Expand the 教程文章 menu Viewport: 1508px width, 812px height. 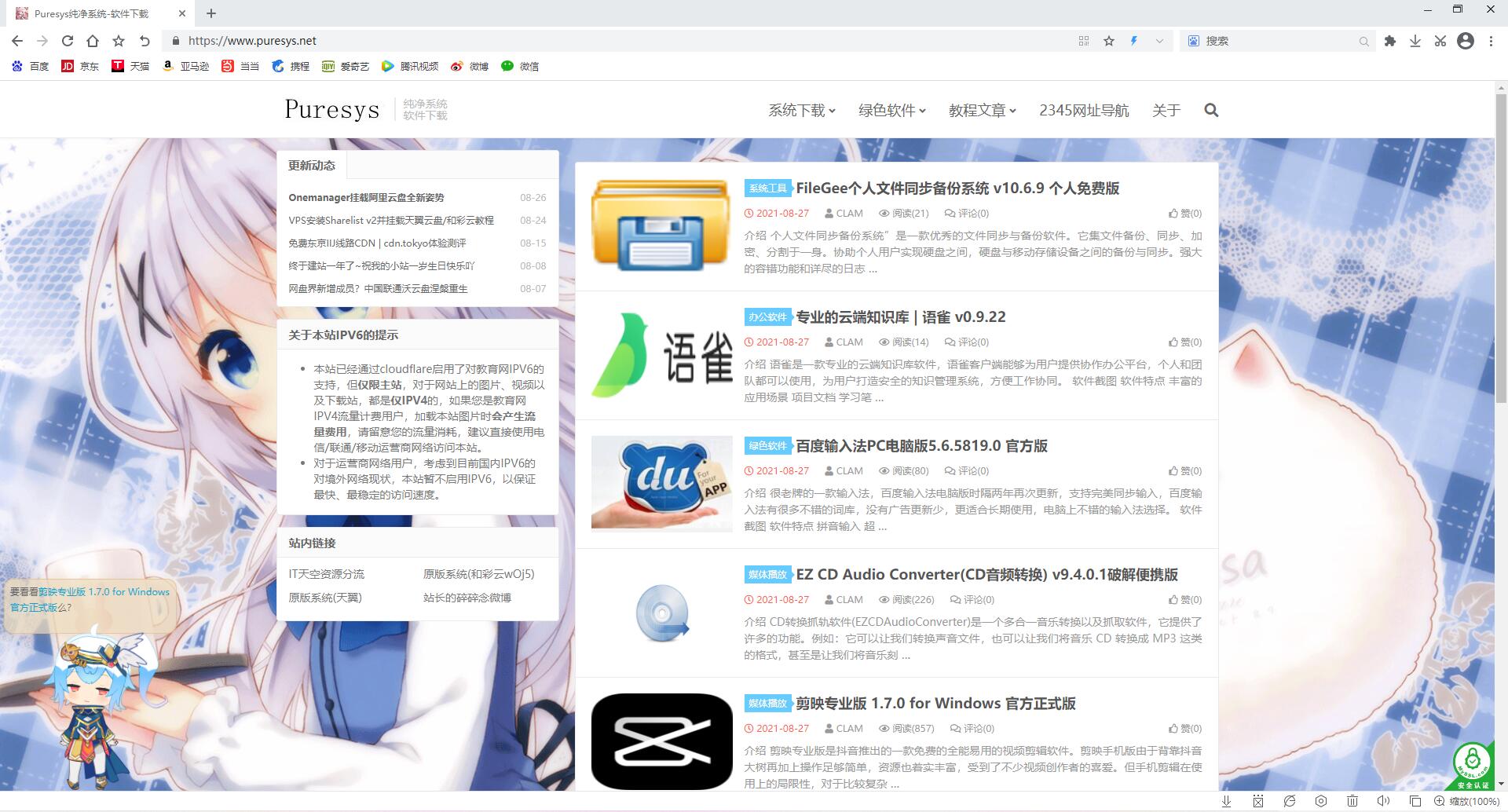pos(983,111)
